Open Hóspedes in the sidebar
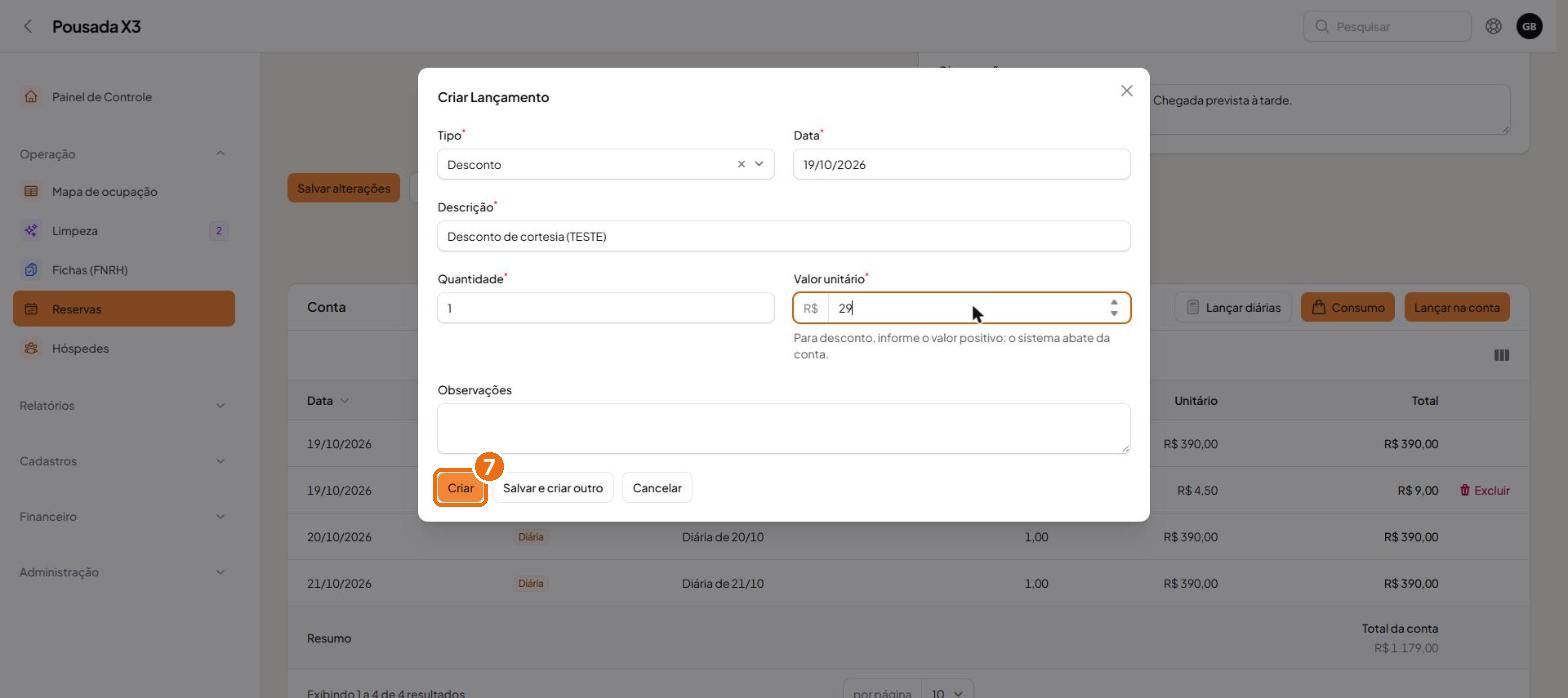Screen dimensions: 1568x698 click(124, 348)
